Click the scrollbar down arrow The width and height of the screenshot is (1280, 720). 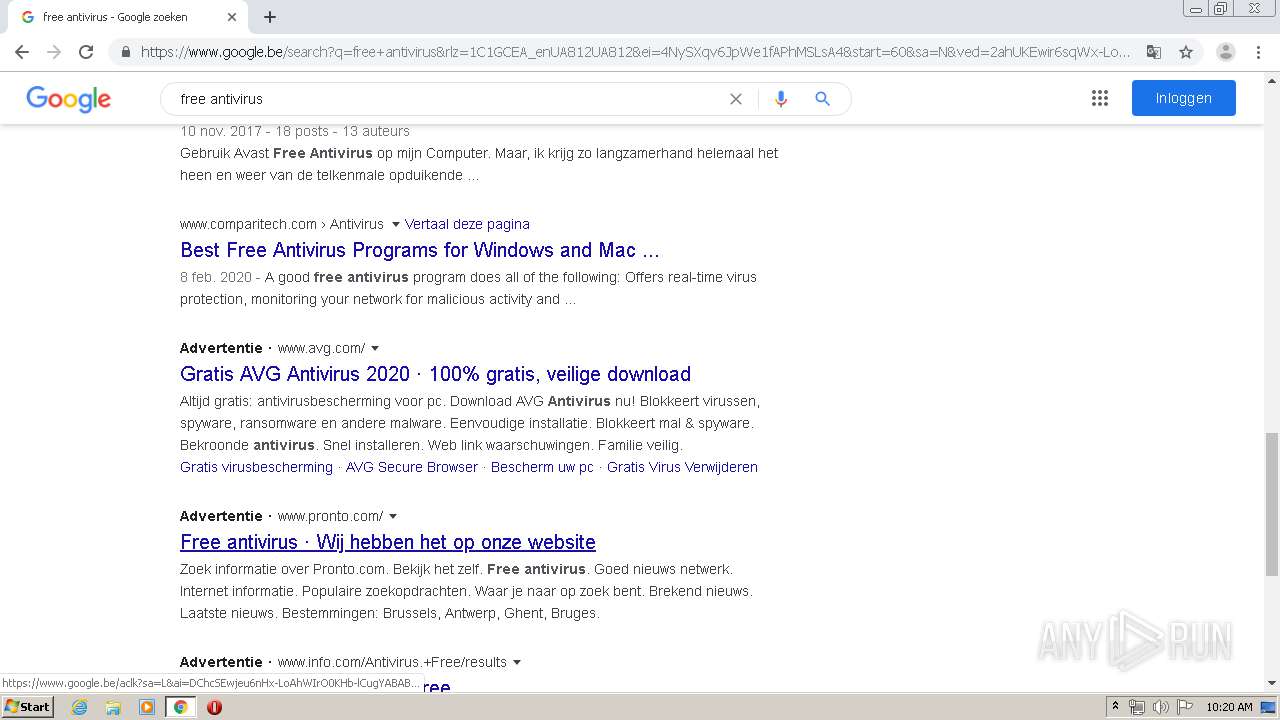(x=1272, y=683)
